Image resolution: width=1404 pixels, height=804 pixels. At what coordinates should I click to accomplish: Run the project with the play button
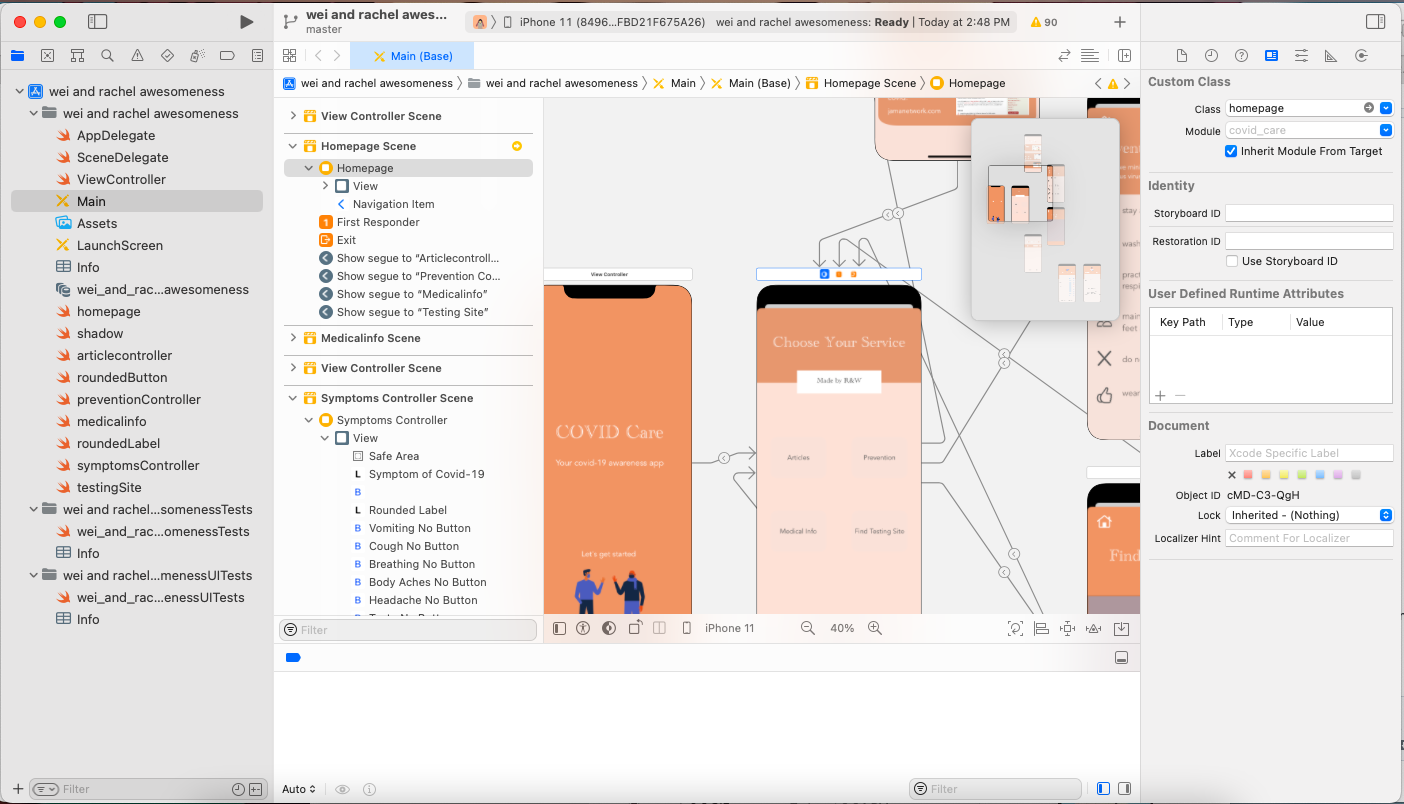click(247, 22)
